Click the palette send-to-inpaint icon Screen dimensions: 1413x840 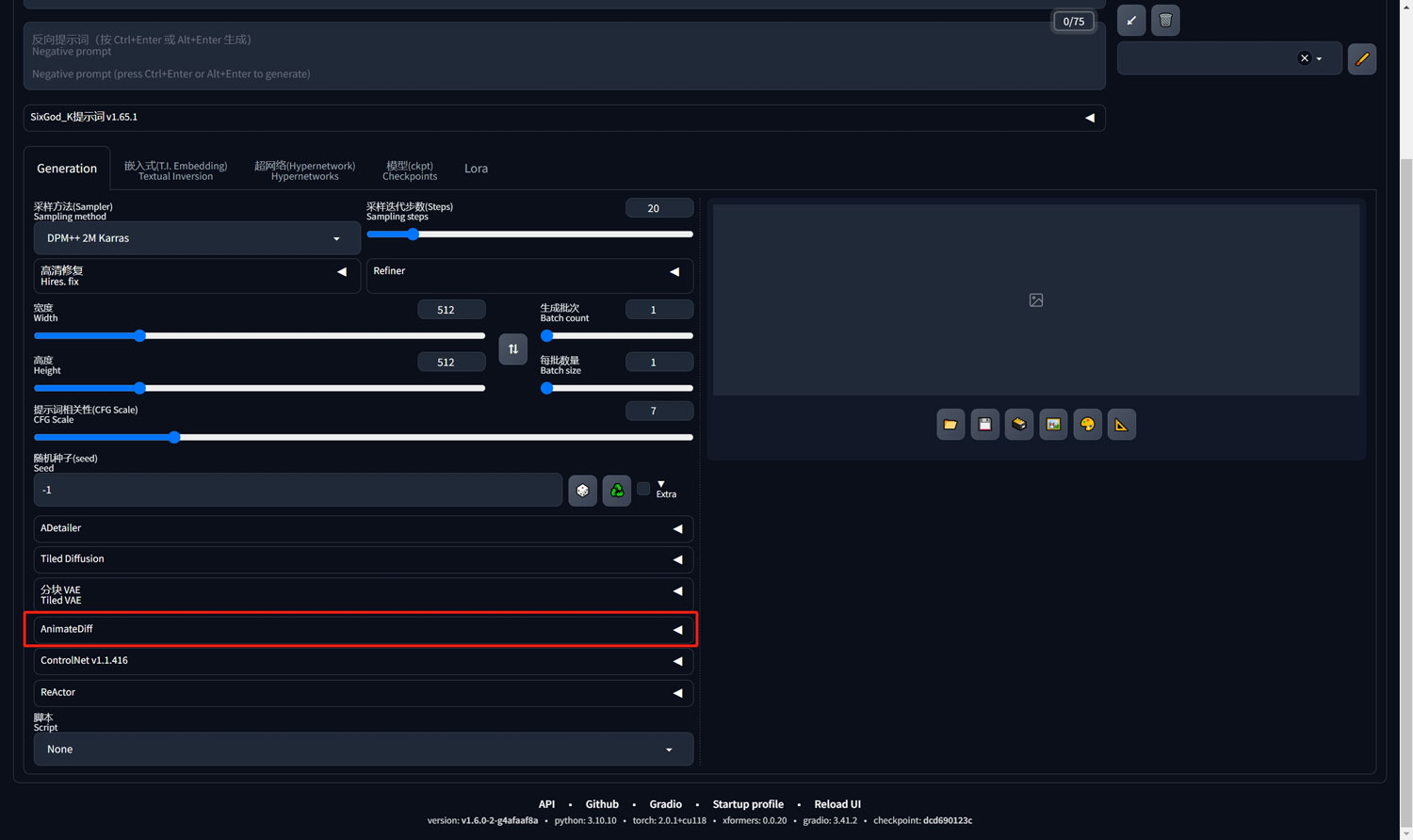1087,425
